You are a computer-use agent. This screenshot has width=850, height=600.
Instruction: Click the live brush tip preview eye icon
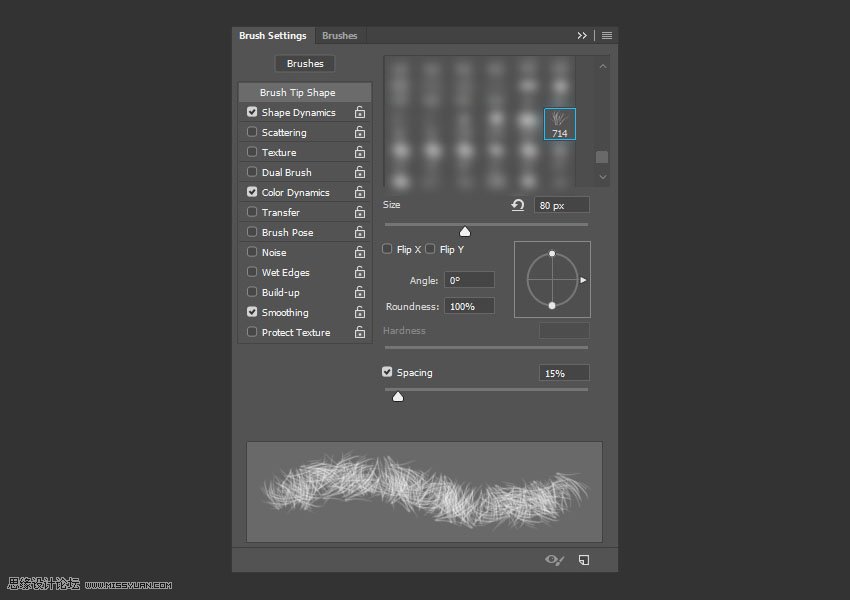(554, 560)
